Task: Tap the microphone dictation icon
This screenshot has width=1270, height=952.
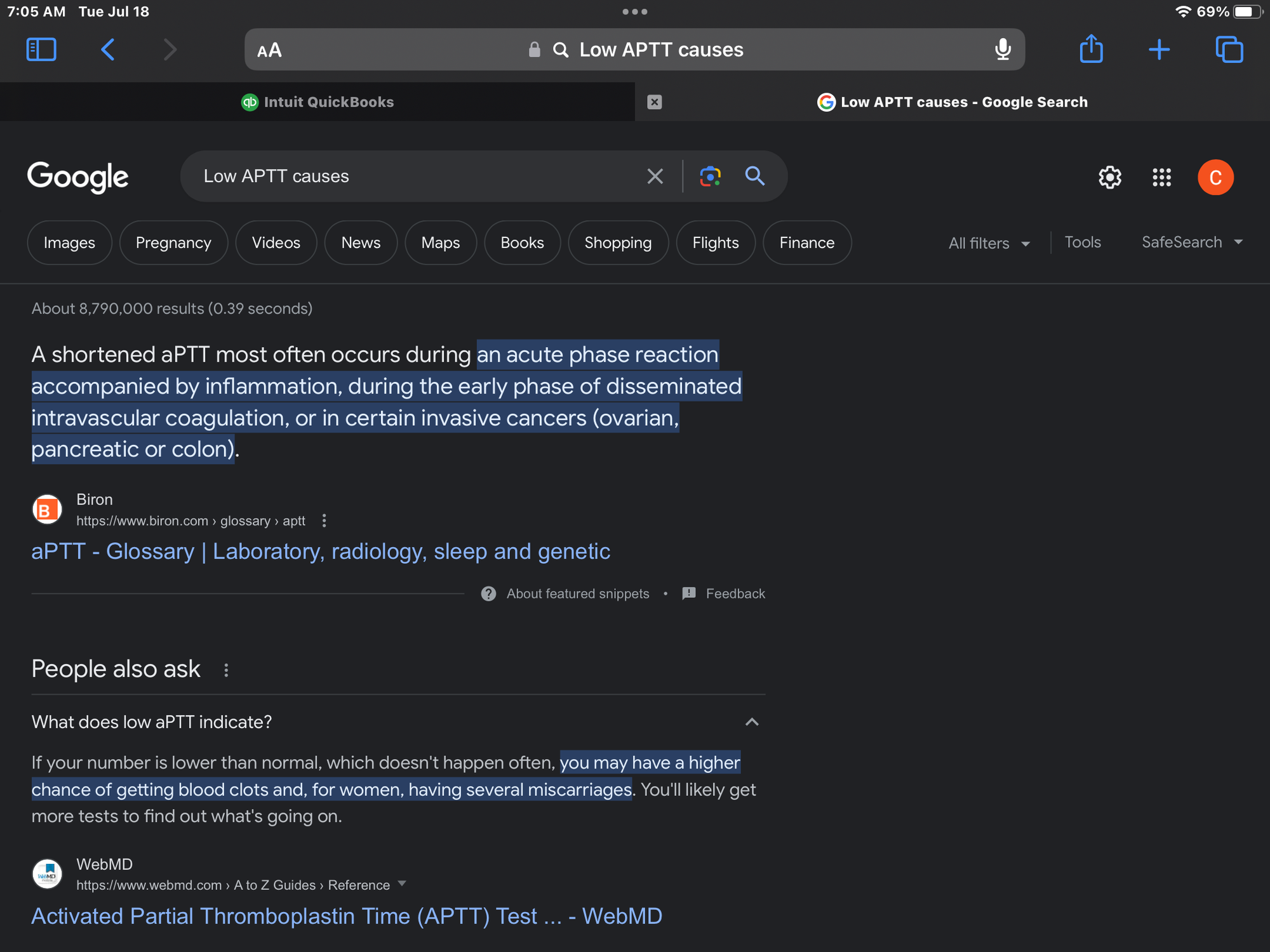Action: pyautogui.click(x=1003, y=50)
